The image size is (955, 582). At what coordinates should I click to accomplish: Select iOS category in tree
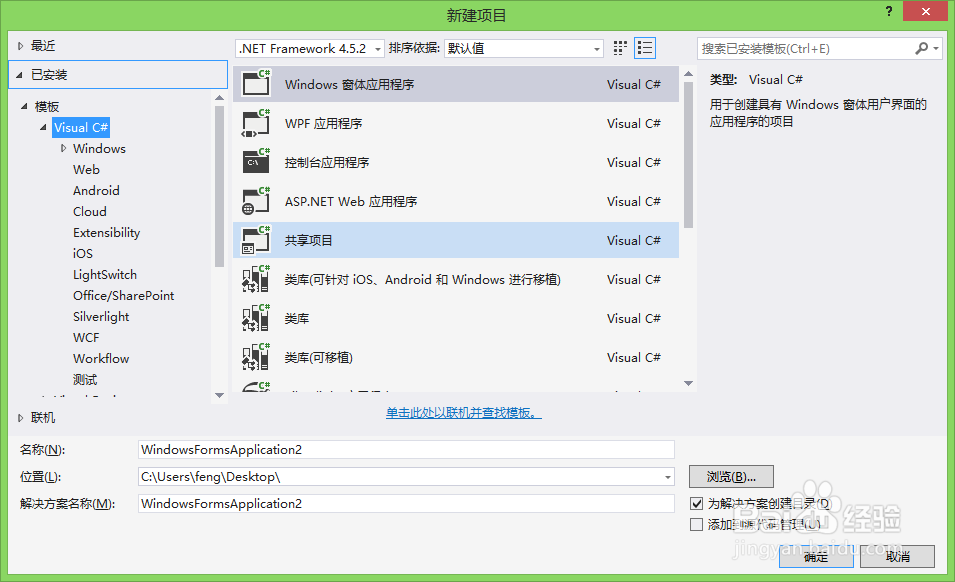point(83,253)
